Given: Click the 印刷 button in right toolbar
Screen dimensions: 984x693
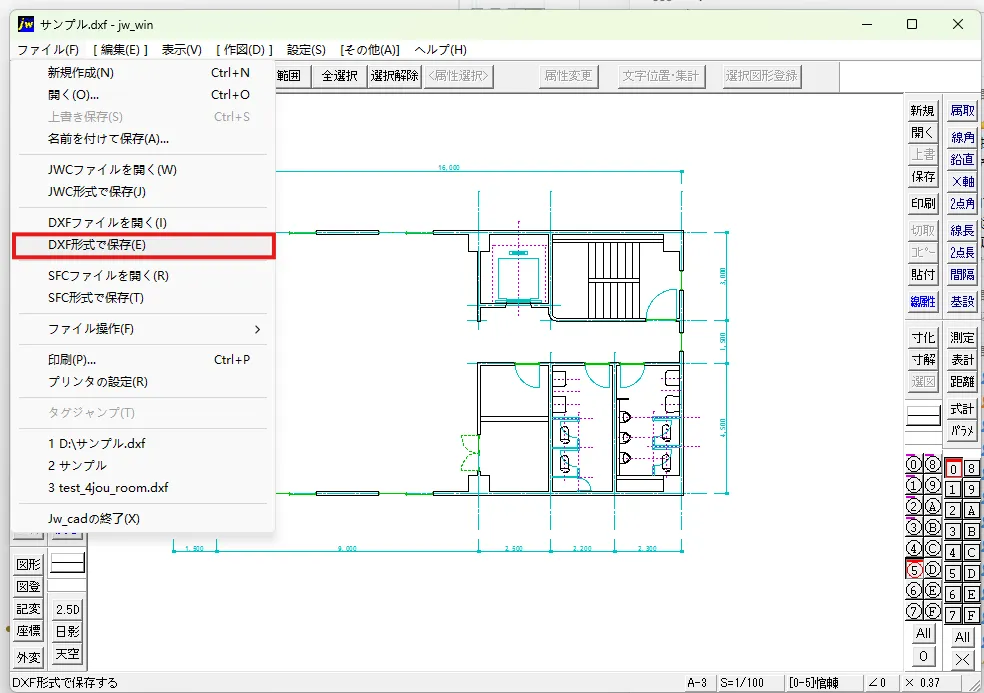Looking at the screenshot, I should click(922, 203).
